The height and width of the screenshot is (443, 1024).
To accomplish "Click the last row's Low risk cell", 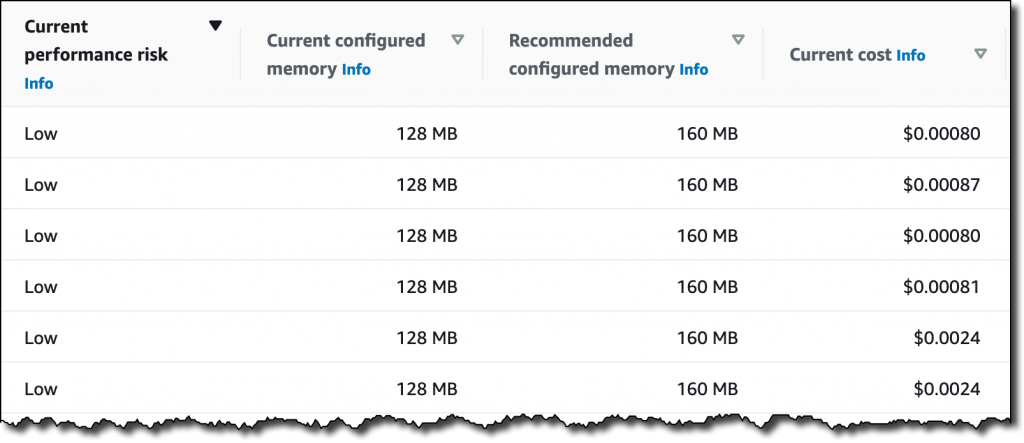I will 41,389.
